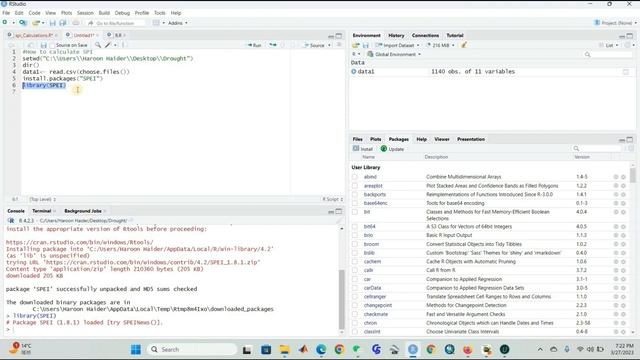Image resolution: width=640 pixels, height=360 pixels.
Task: Open the carData package link
Action: (372, 288)
